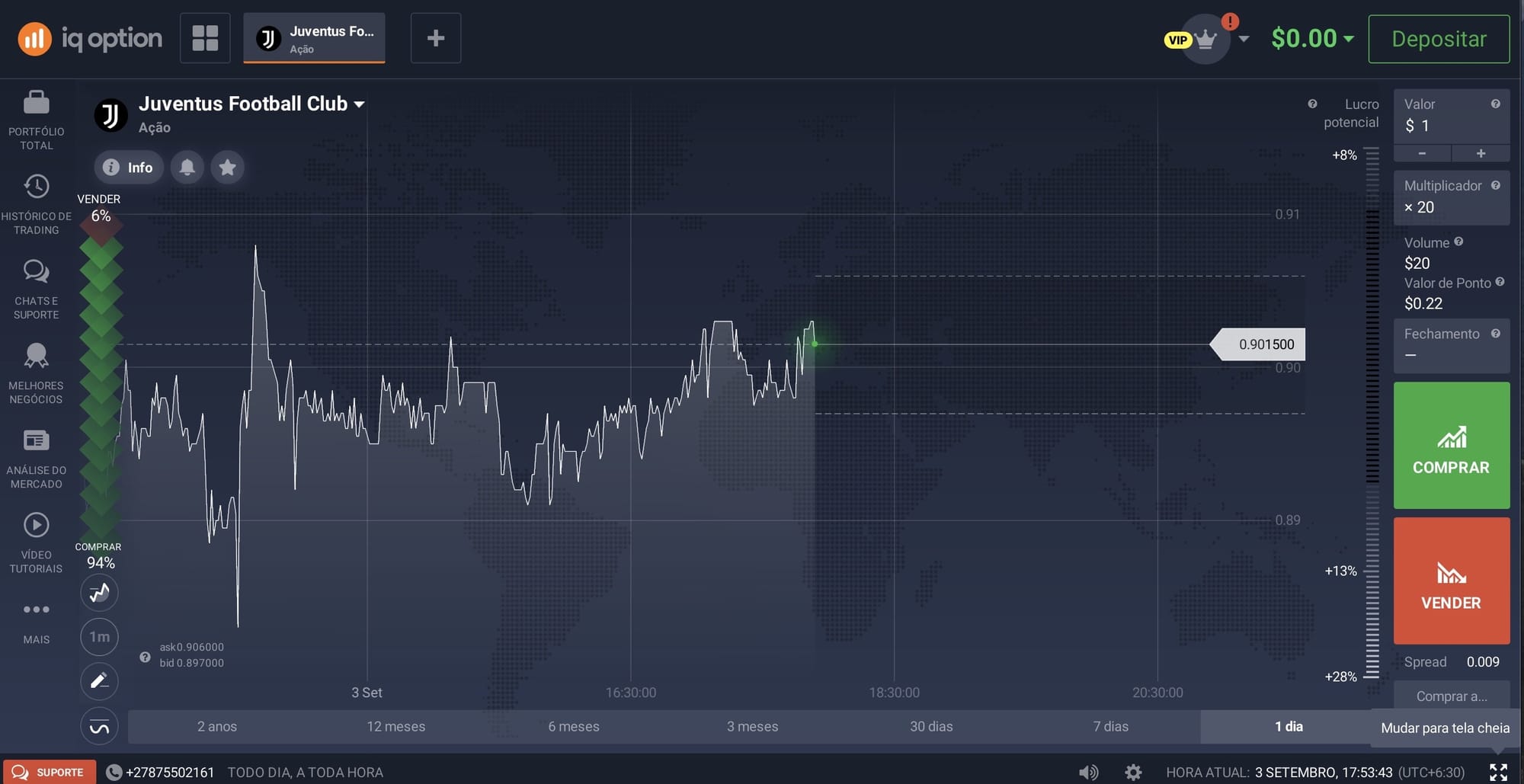Open the Info button for the asset
Image resolution: width=1524 pixels, height=784 pixels.
(128, 167)
